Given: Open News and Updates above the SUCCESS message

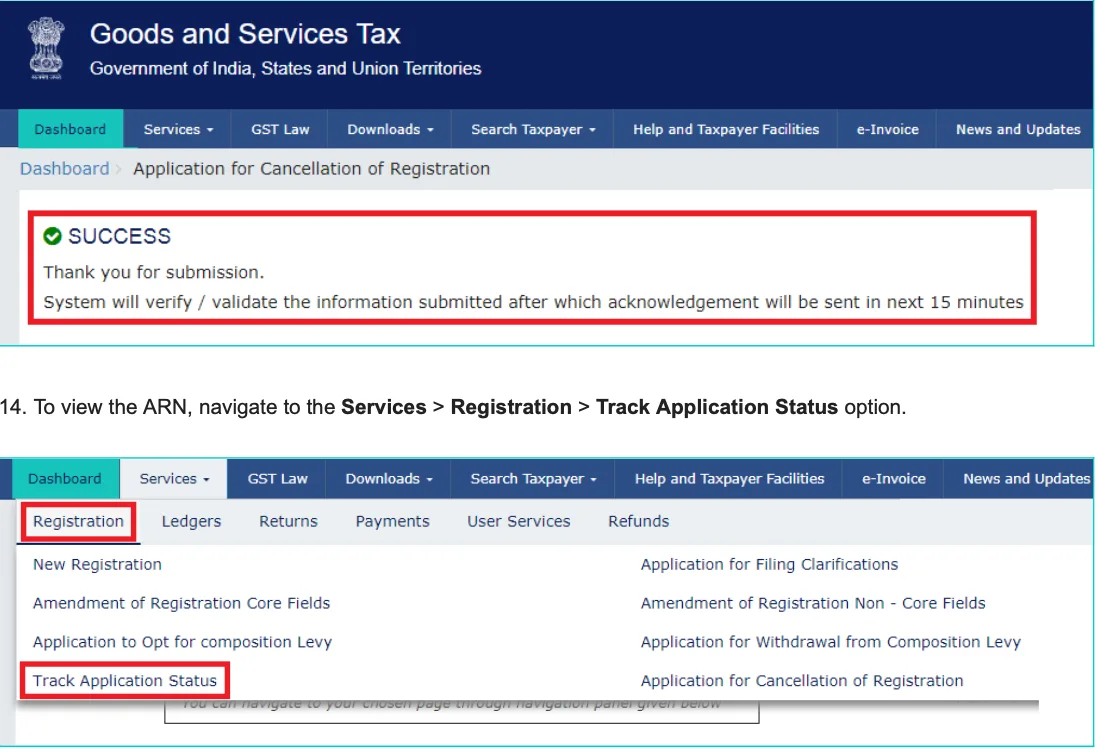Looking at the screenshot, I should [1018, 129].
